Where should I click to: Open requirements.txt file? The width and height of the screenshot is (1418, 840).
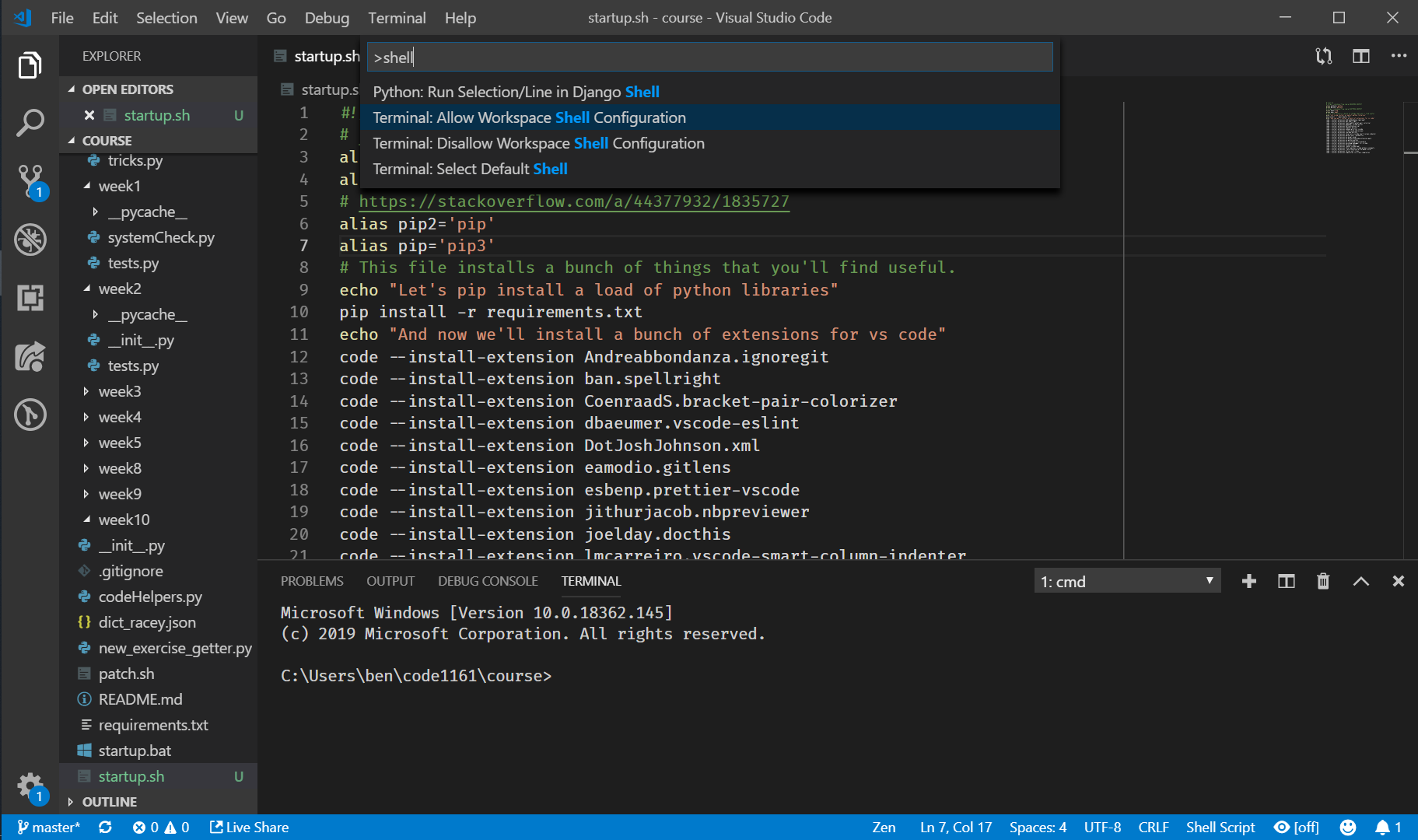coord(153,725)
